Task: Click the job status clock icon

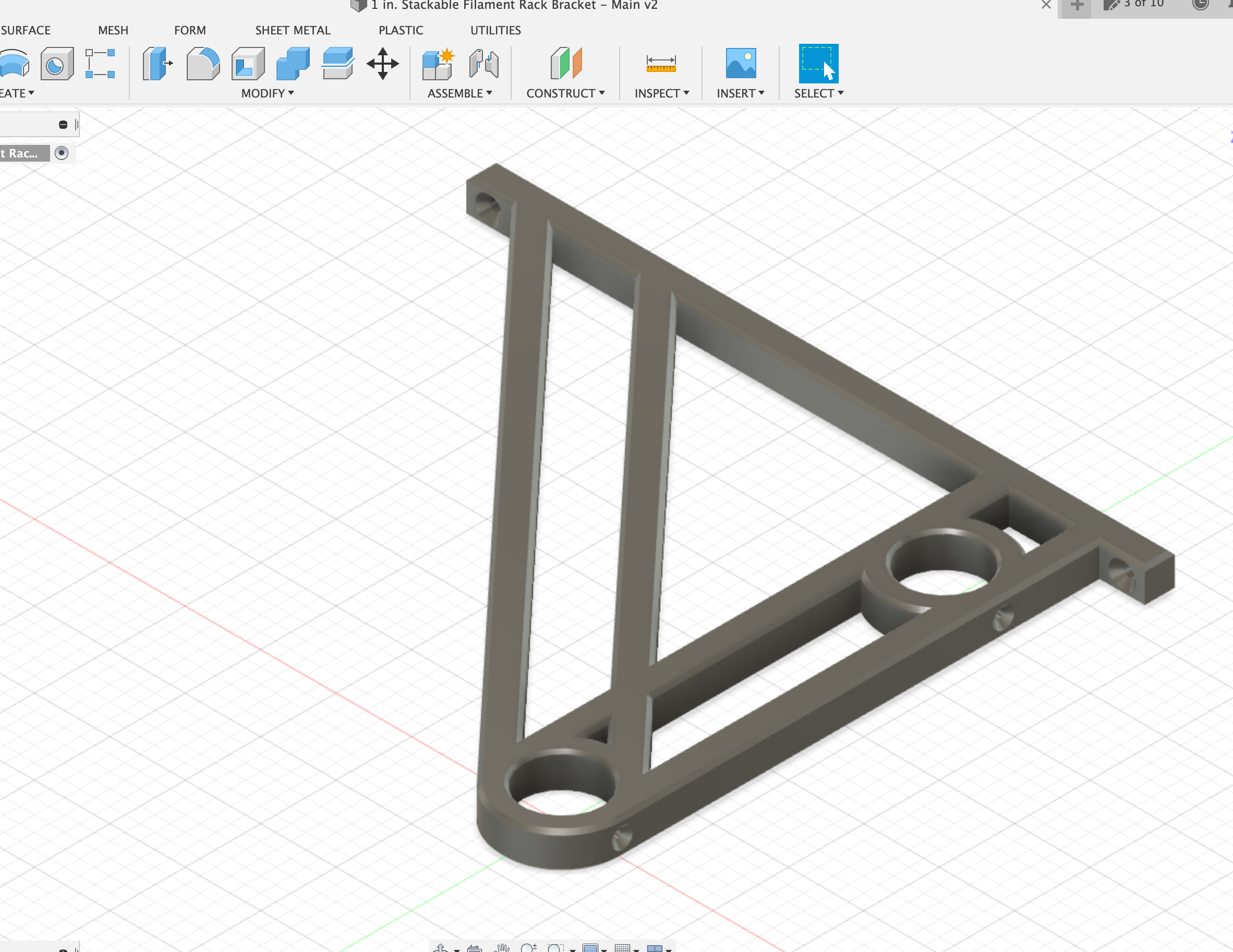Action: pyautogui.click(x=1200, y=4)
